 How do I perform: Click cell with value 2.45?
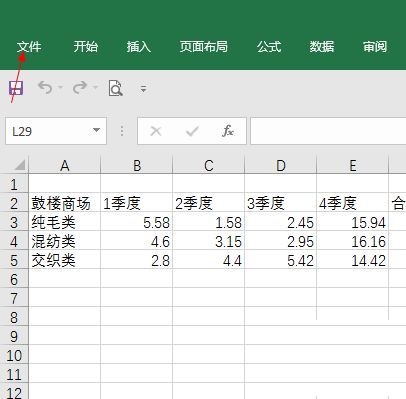pos(281,222)
